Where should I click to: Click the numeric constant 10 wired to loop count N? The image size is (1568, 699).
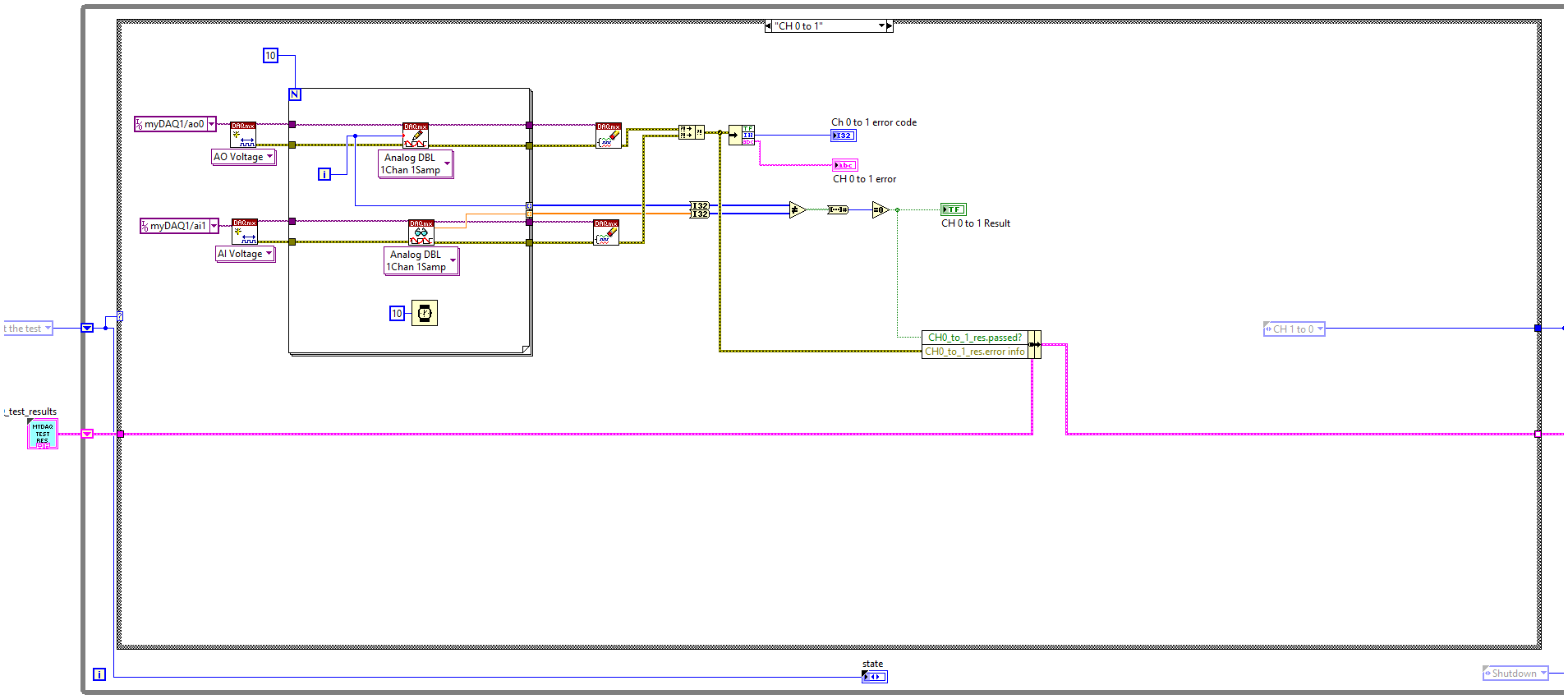point(270,56)
